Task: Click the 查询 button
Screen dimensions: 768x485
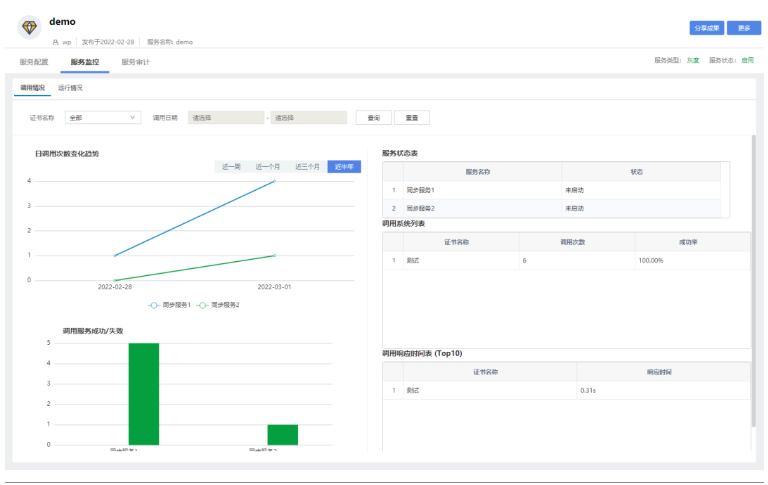Action: [373, 117]
